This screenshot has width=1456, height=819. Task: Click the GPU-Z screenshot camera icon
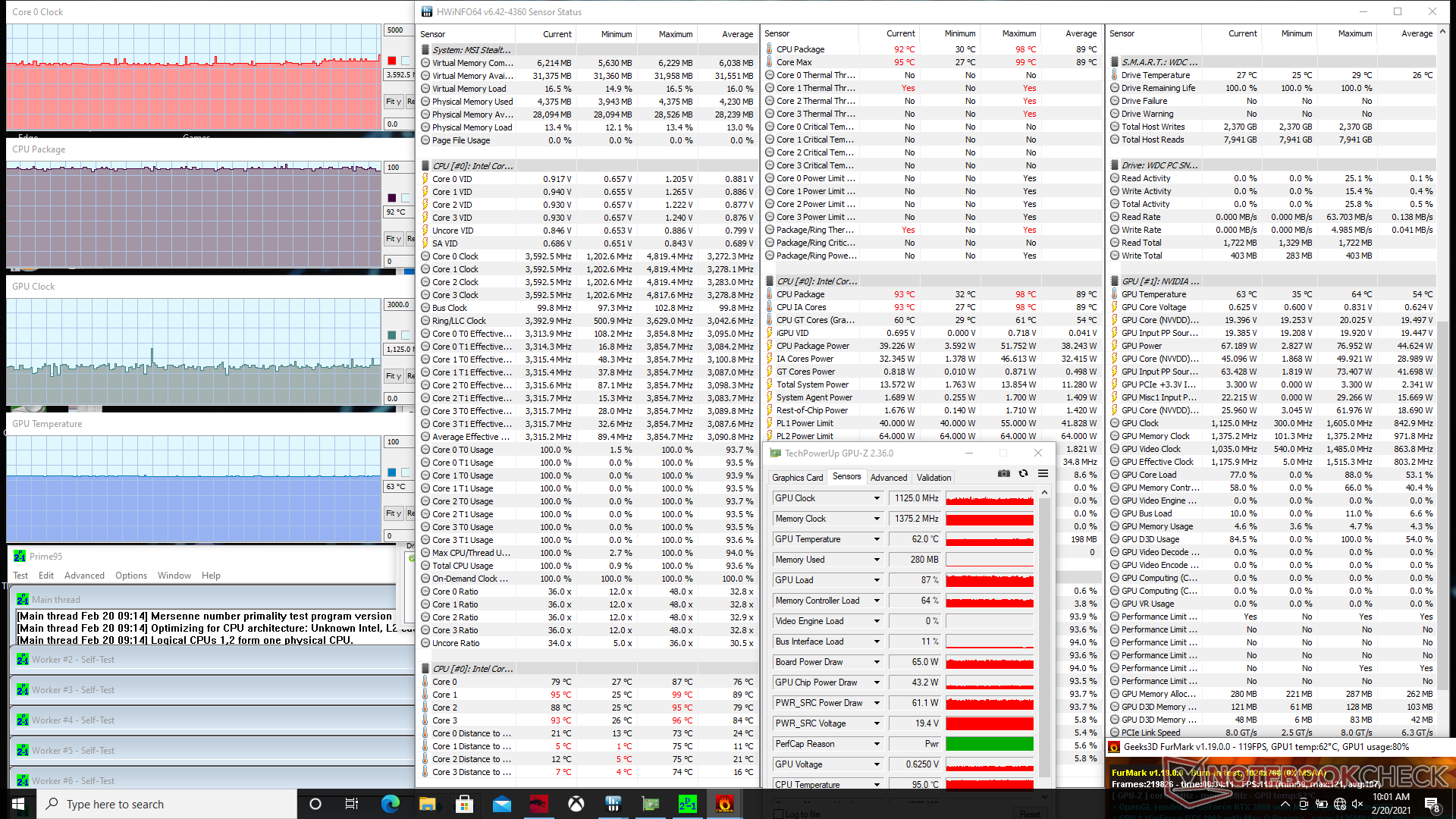click(1003, 473)
